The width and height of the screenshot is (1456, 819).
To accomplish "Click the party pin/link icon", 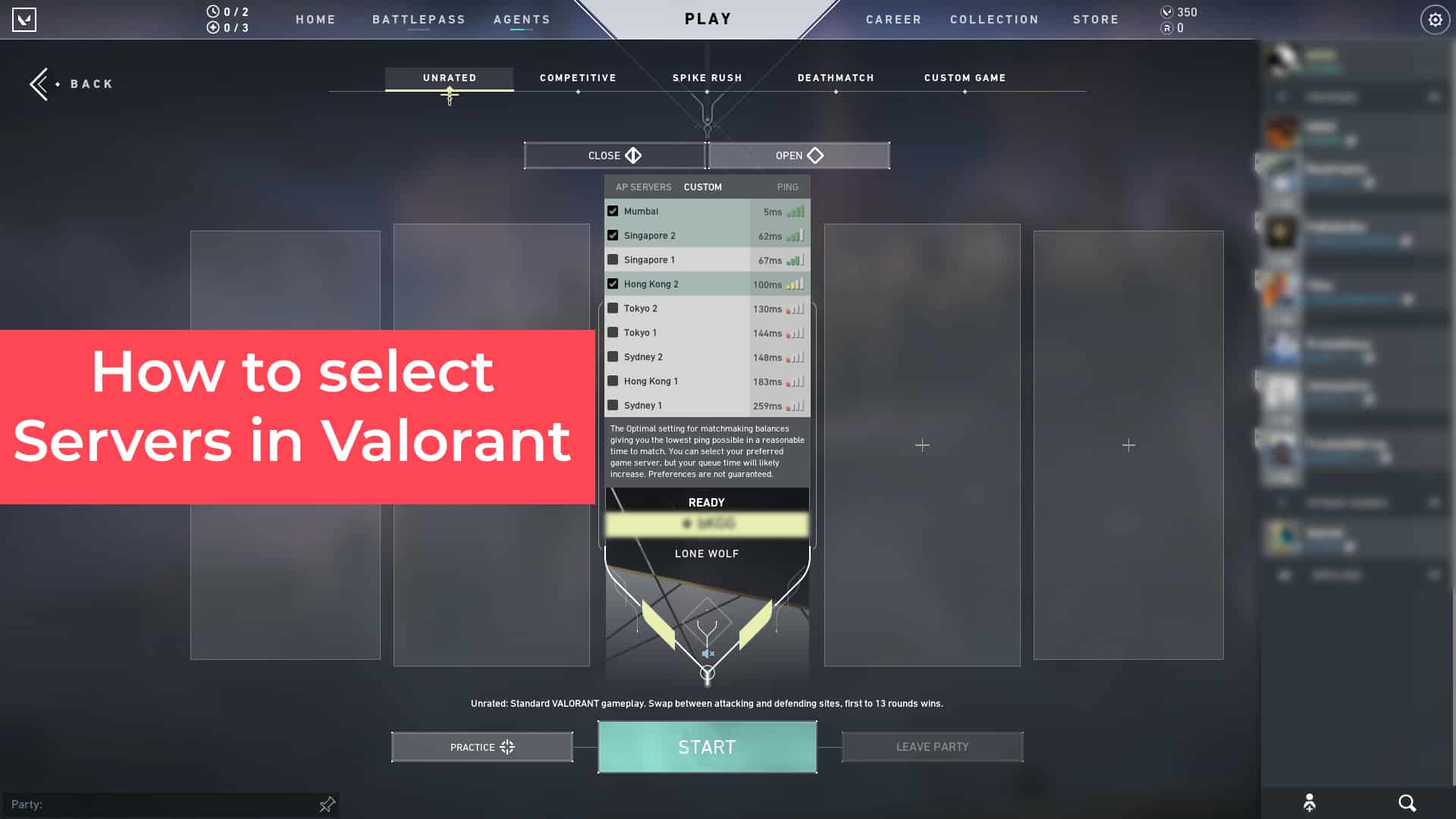I will 328,803.
